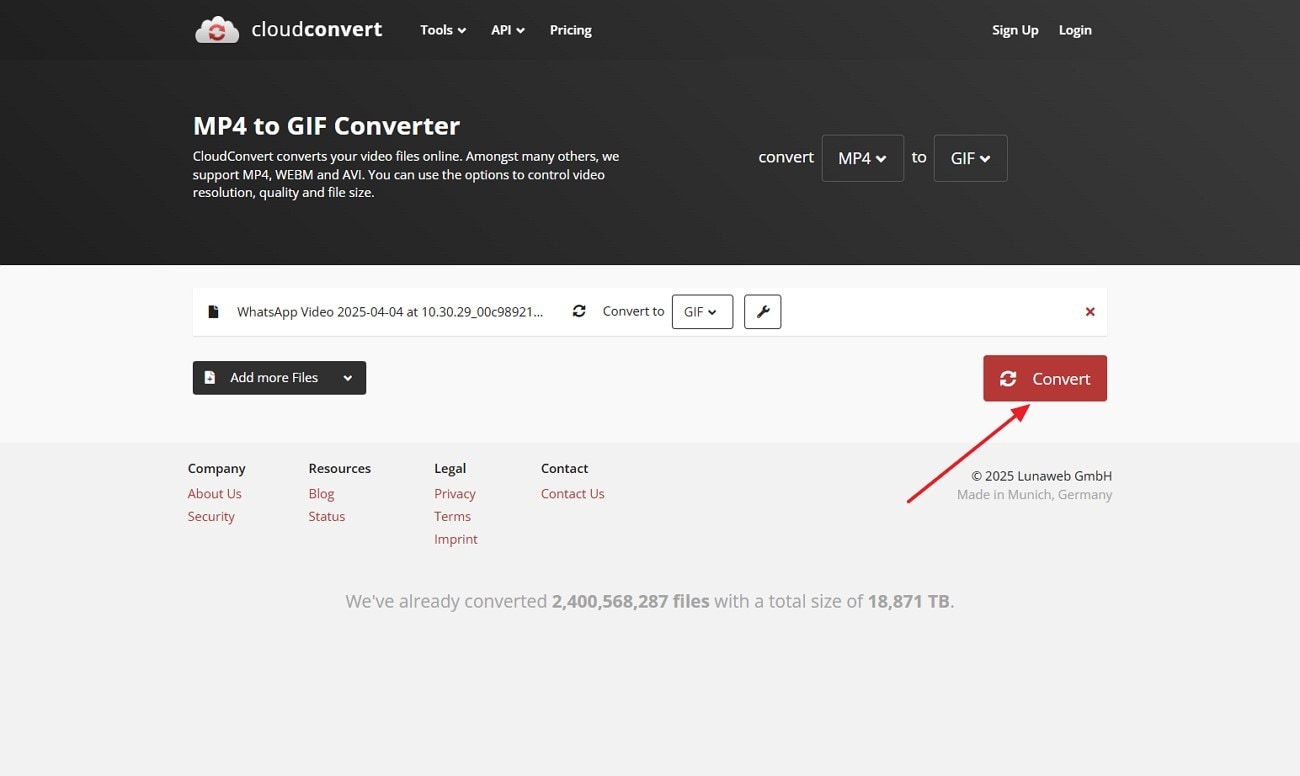Expand the GIF target format dropdown in the header
Screen dimensions: 1300x776
(970, 158)
